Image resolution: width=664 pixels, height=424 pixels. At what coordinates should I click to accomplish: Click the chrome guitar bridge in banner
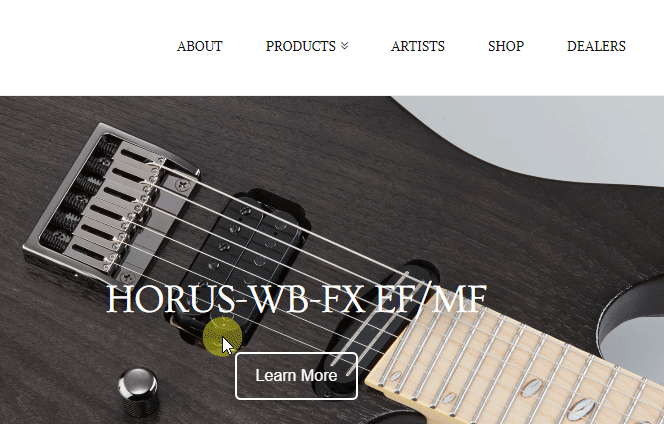(108, 201)
